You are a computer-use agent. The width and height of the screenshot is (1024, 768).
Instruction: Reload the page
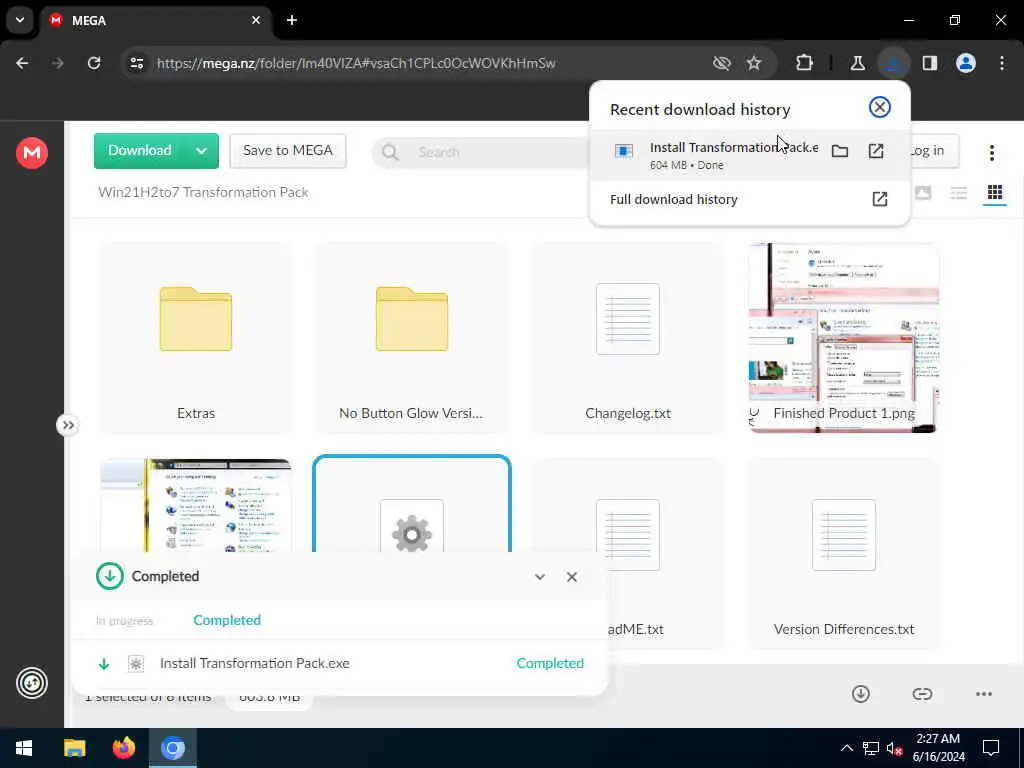click(94, 63)
